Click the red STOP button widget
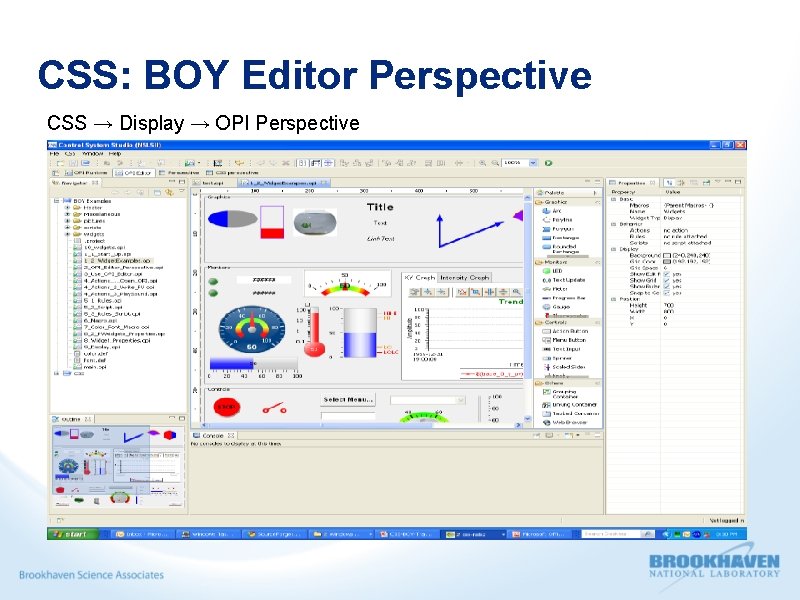 coord(227,407)
